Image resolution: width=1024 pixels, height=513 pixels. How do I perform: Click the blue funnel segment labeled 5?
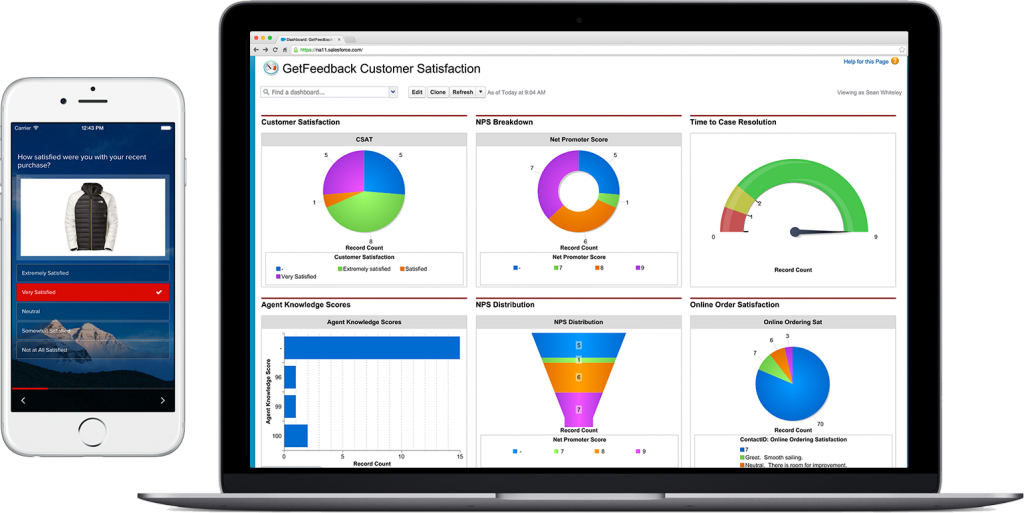[579, 345]
